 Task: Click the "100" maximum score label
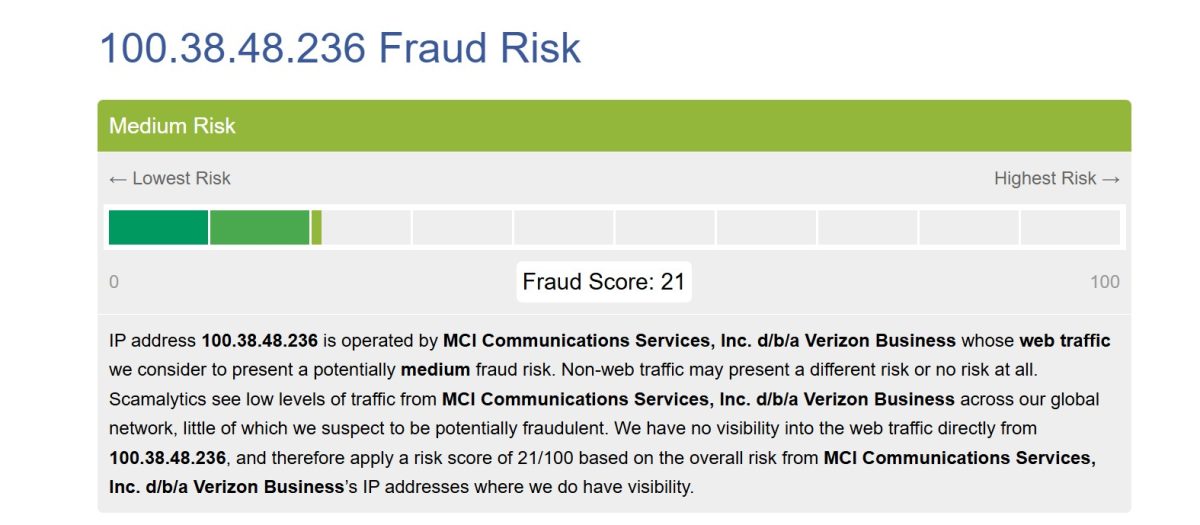[x=1104, y=282]
